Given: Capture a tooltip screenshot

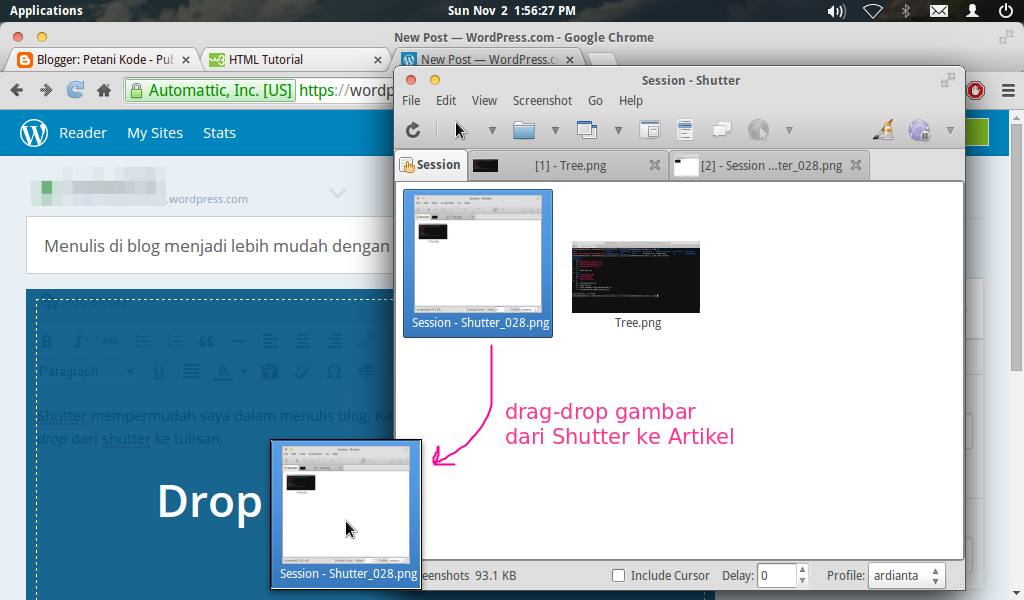Looking at the screenshot, I should [x=721, y=129].
